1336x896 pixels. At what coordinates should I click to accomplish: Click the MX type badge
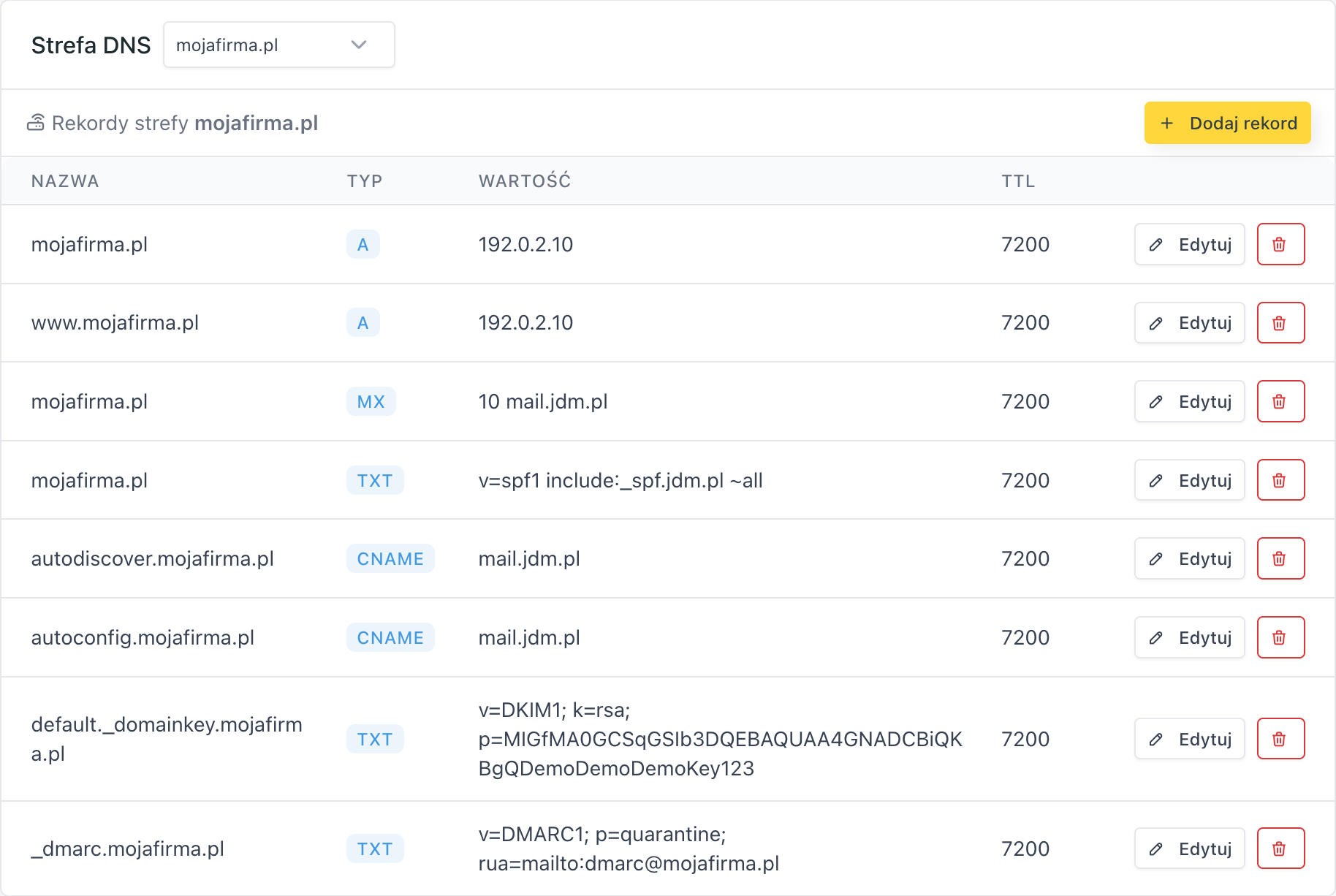coord(371,401)
